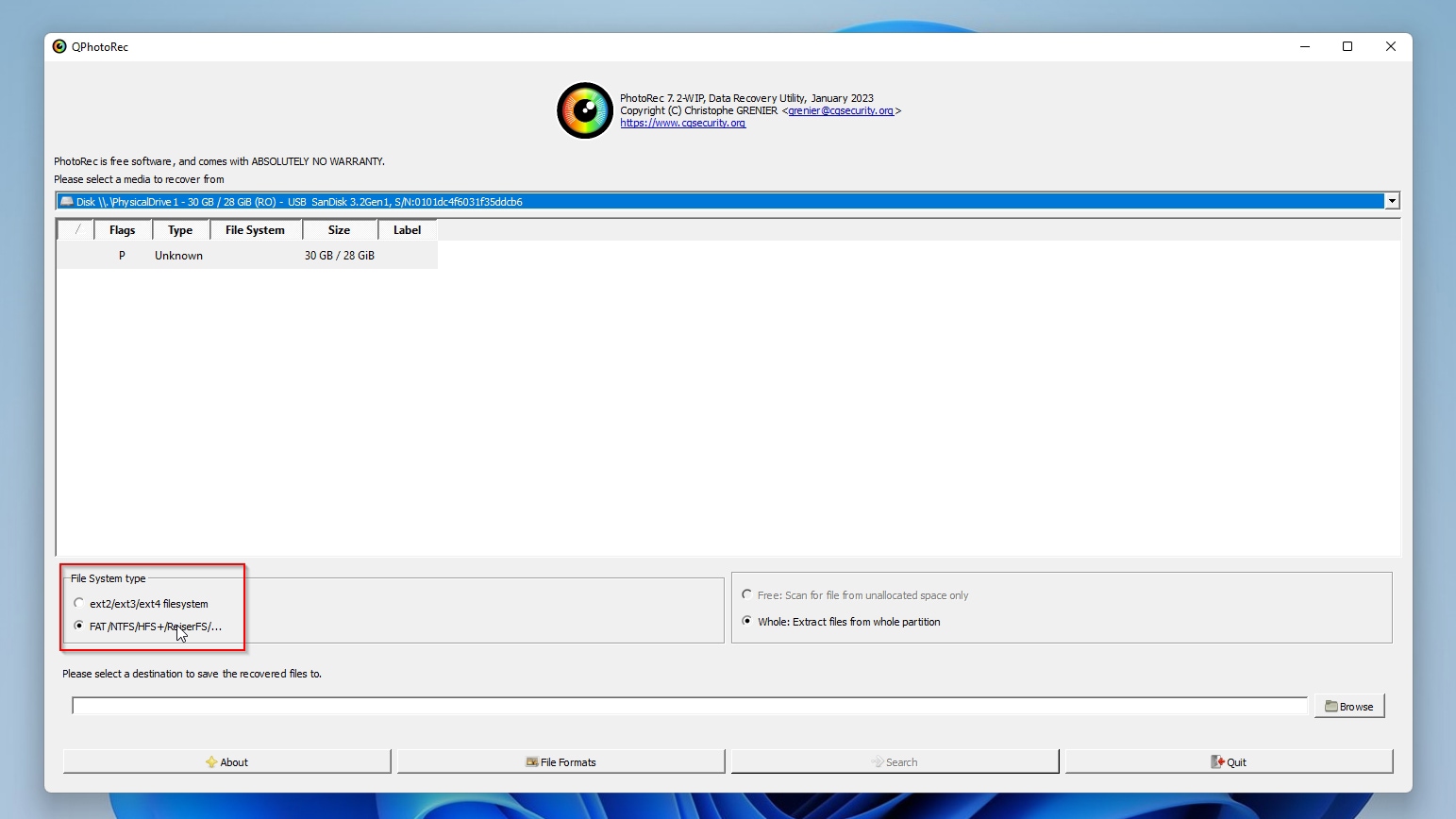Click the PhotoRec eye logo
Screen dimensions: 1456x819
point(584,109)
